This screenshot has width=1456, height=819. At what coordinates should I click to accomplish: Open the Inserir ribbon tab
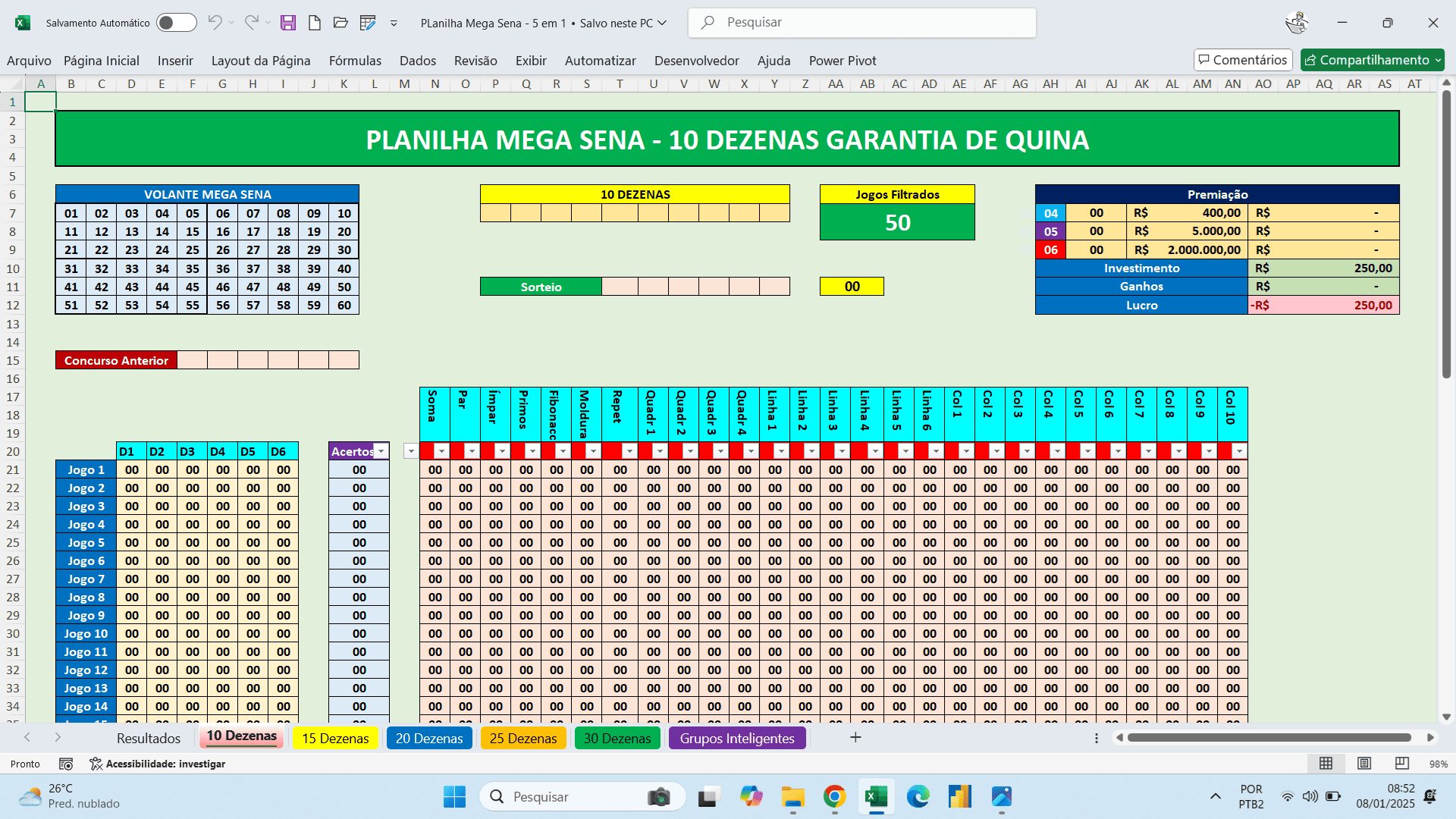(175, 61)
